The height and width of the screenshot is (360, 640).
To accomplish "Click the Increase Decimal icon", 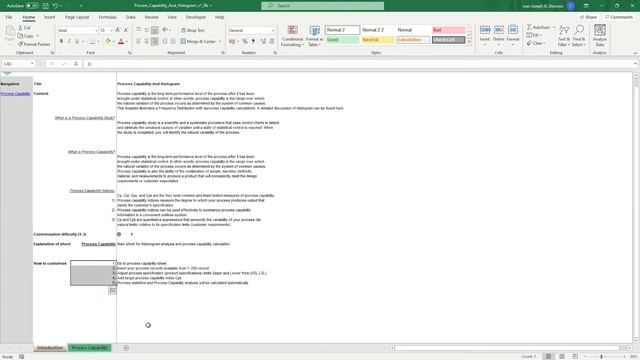I will click(263, 41).
